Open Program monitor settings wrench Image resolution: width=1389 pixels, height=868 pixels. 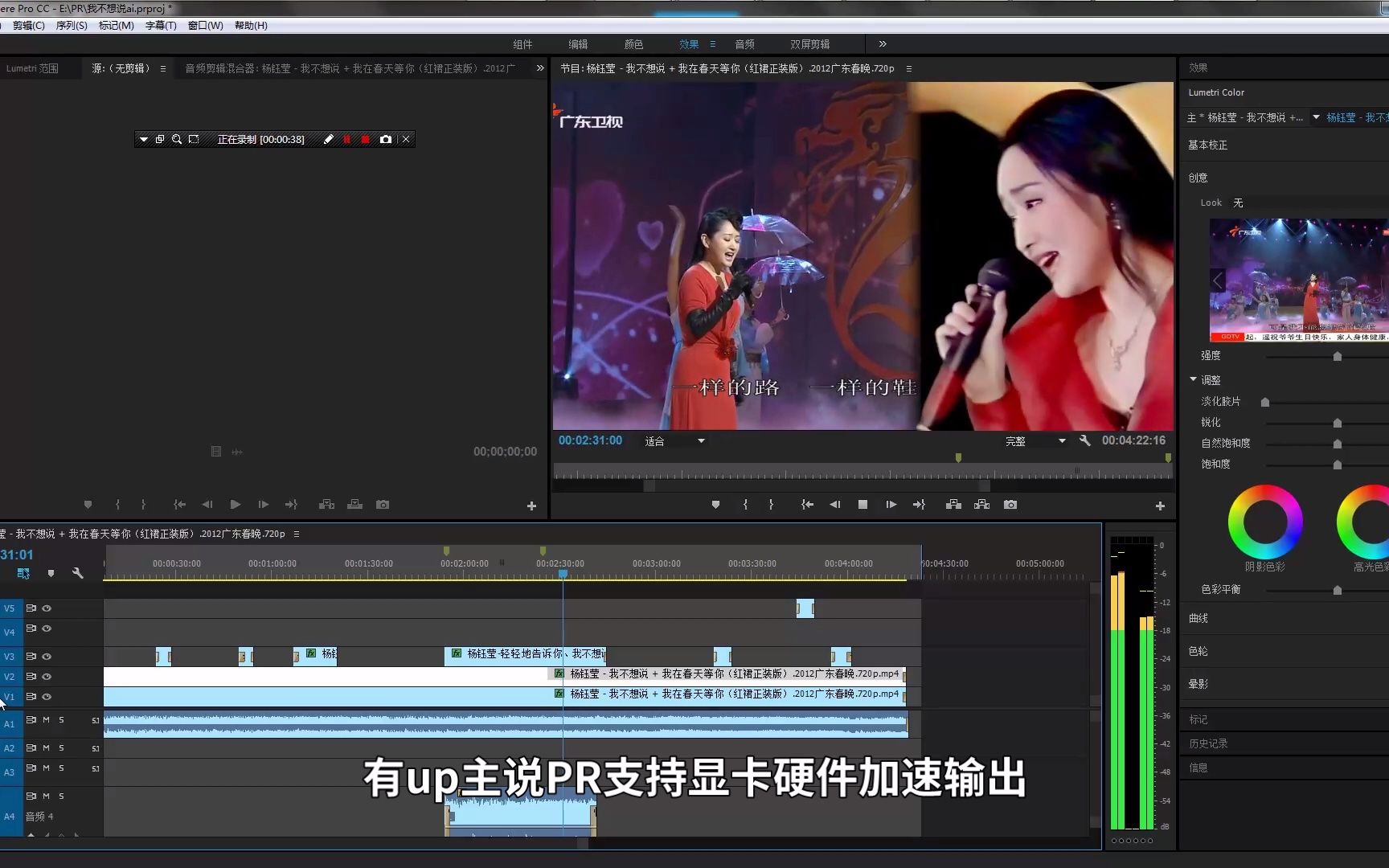pos(1085,440)
